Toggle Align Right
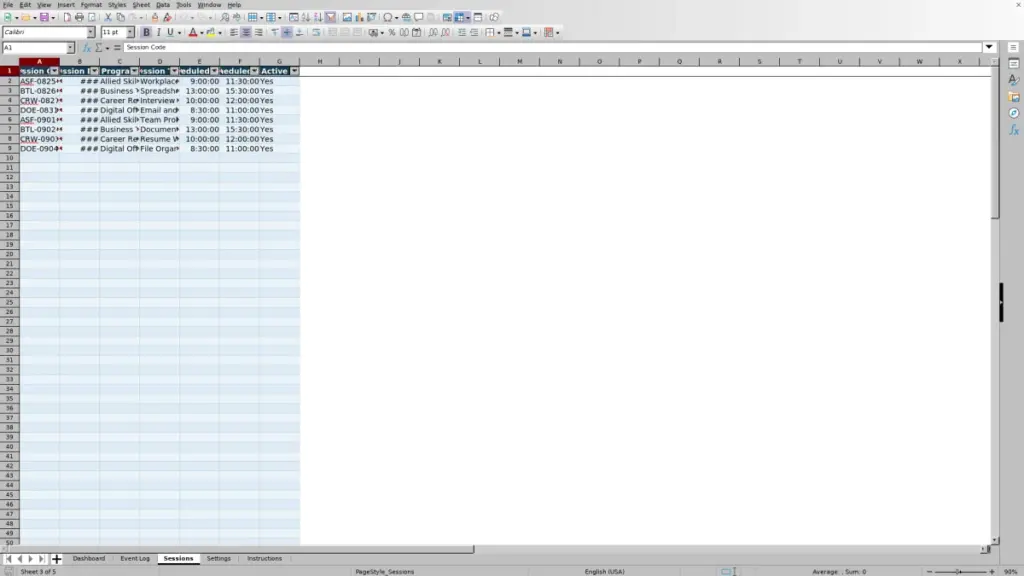The image size is (1024, 576). click(259, 32)
